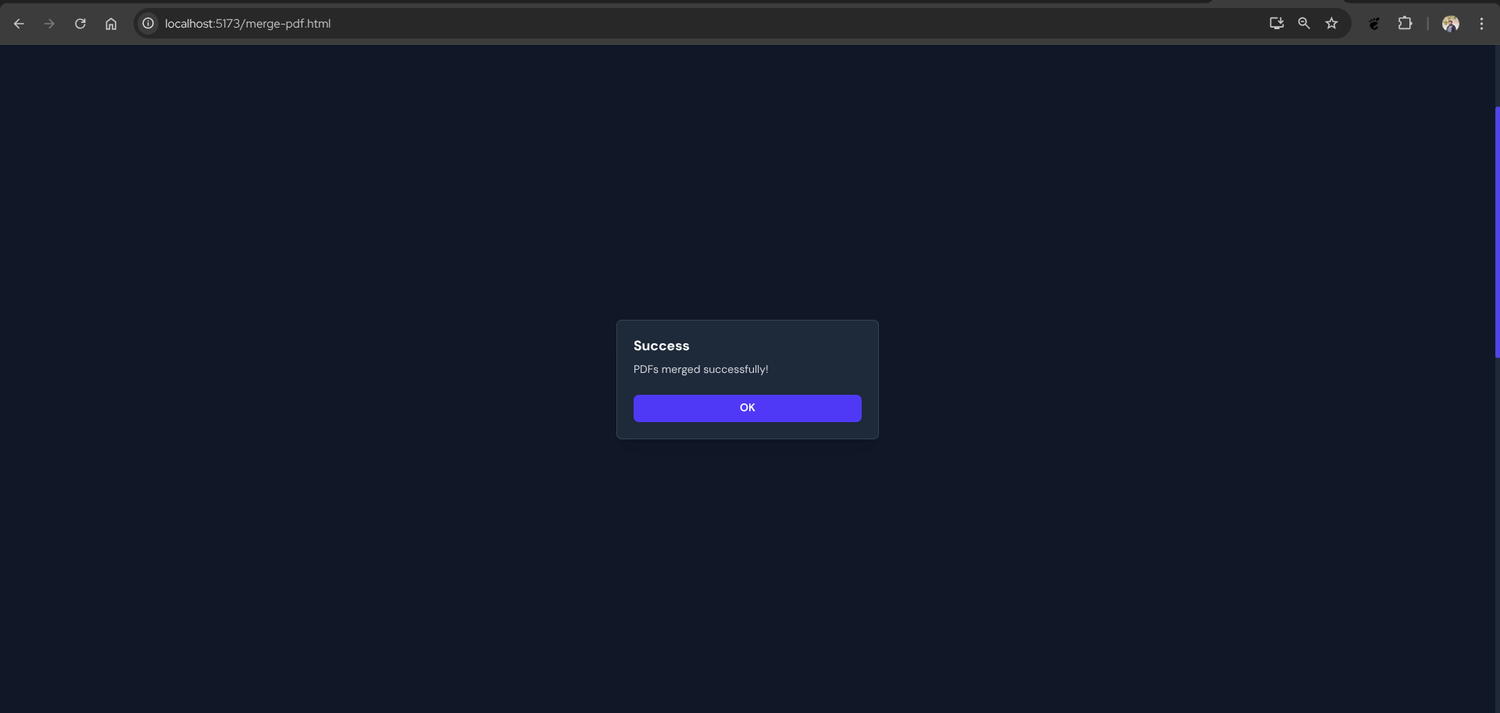The image size is (1500, 713).
Task: View site information icon in address bar
Action: pos(148,23)
